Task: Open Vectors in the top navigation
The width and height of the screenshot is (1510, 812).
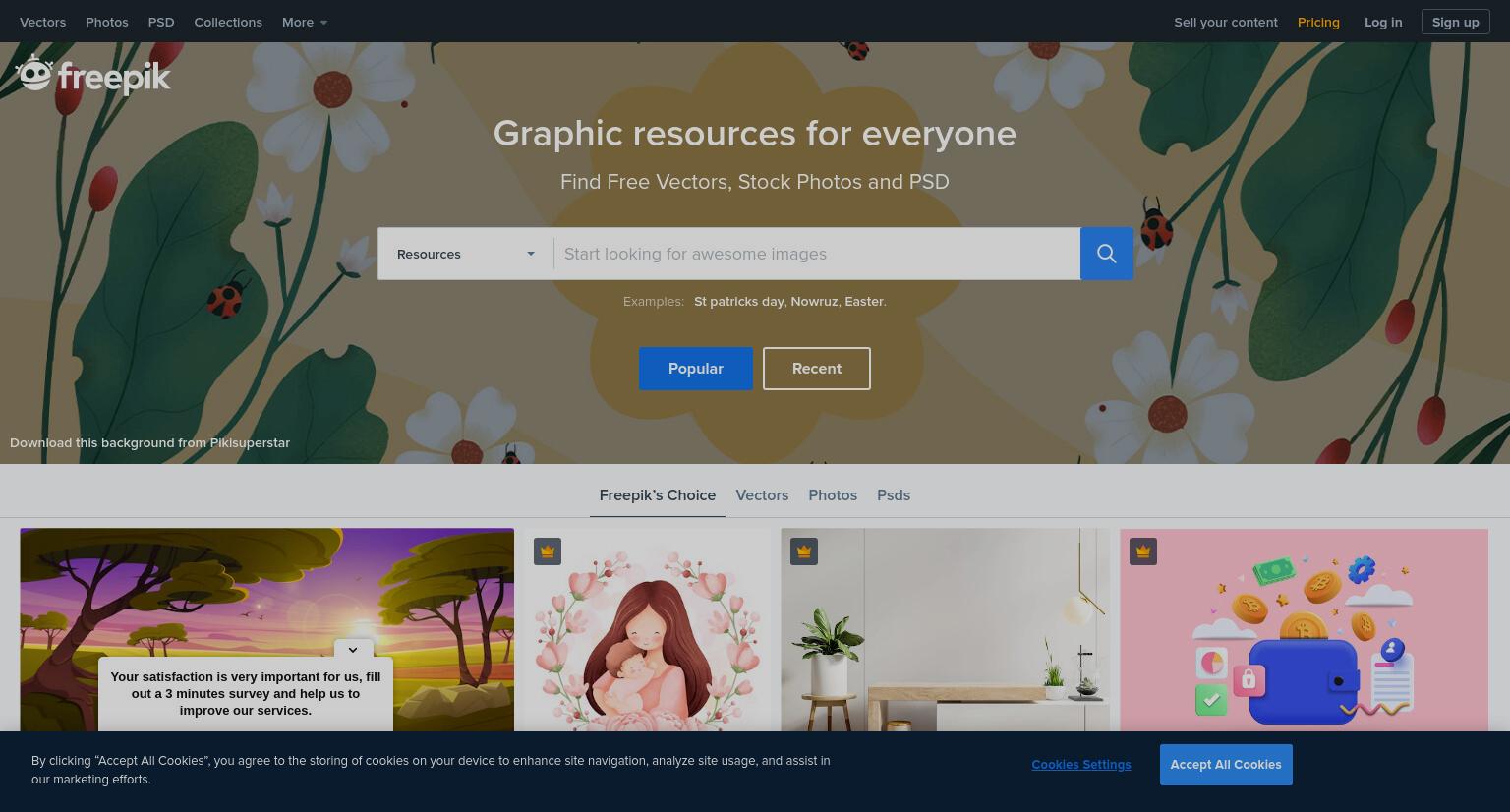Action: (x=42, y=22)
